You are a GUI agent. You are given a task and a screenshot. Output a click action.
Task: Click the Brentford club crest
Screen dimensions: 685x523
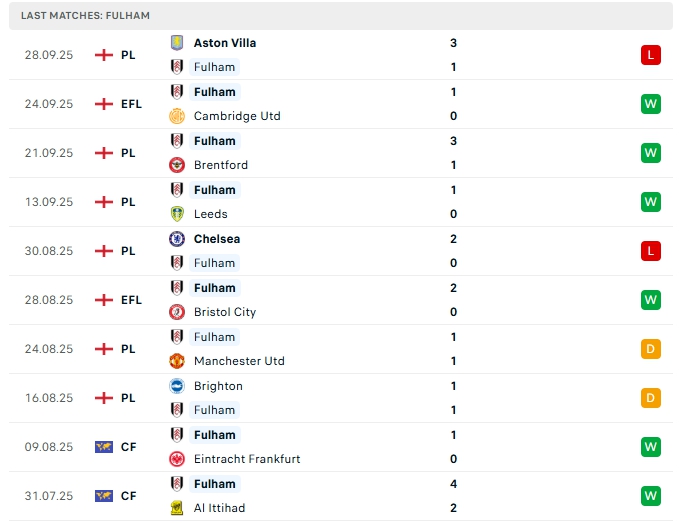177,165
